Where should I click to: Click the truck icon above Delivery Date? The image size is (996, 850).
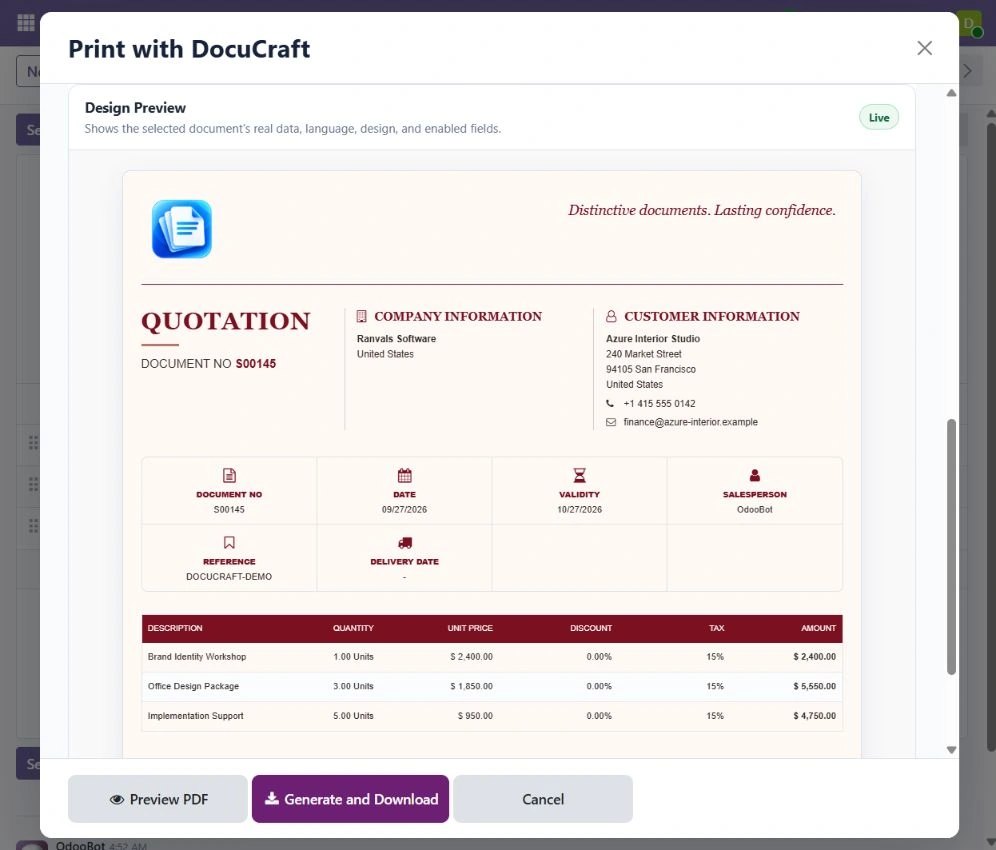coord(405,543)
